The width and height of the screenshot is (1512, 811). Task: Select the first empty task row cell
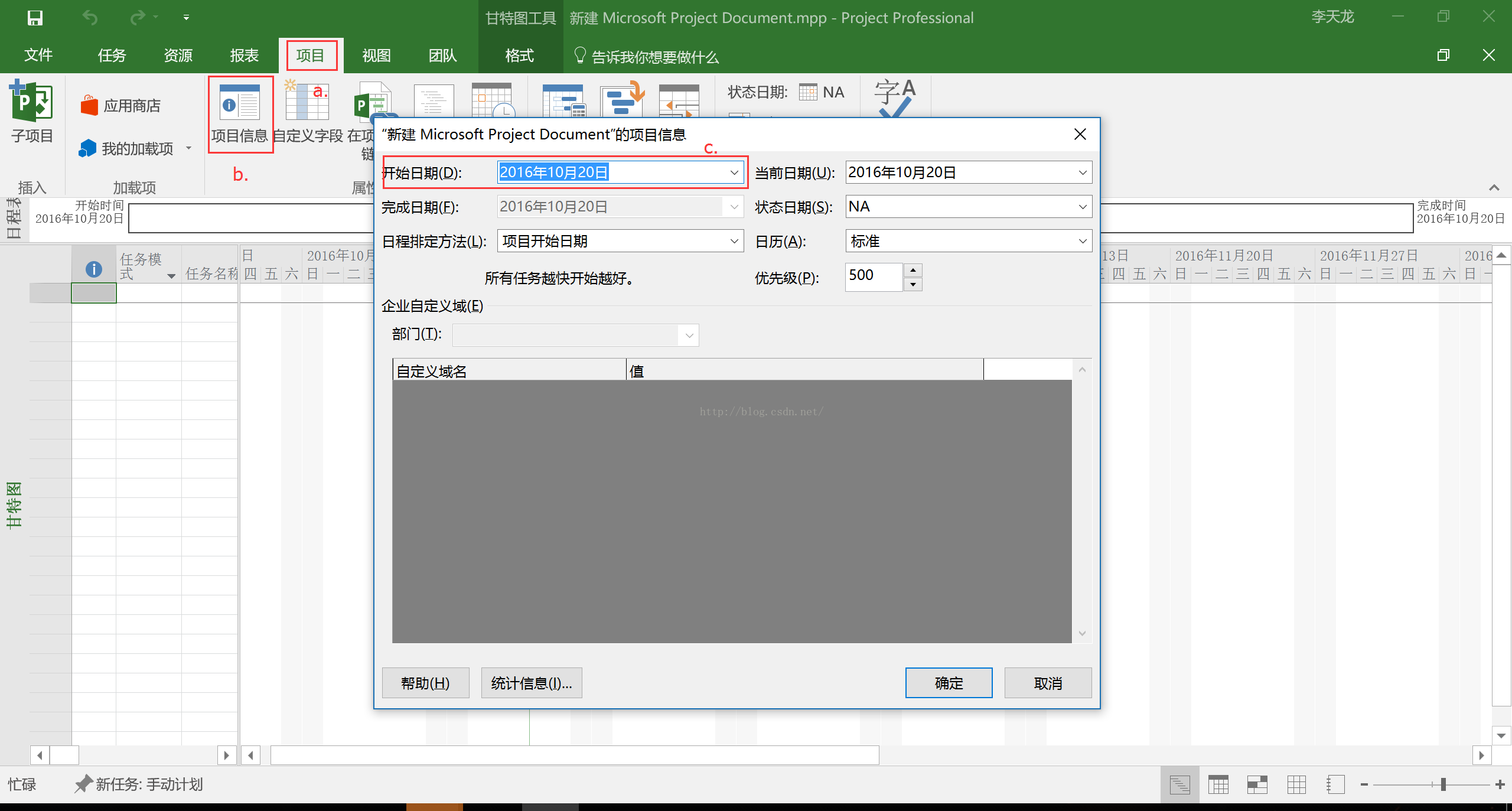click(94, 293)
